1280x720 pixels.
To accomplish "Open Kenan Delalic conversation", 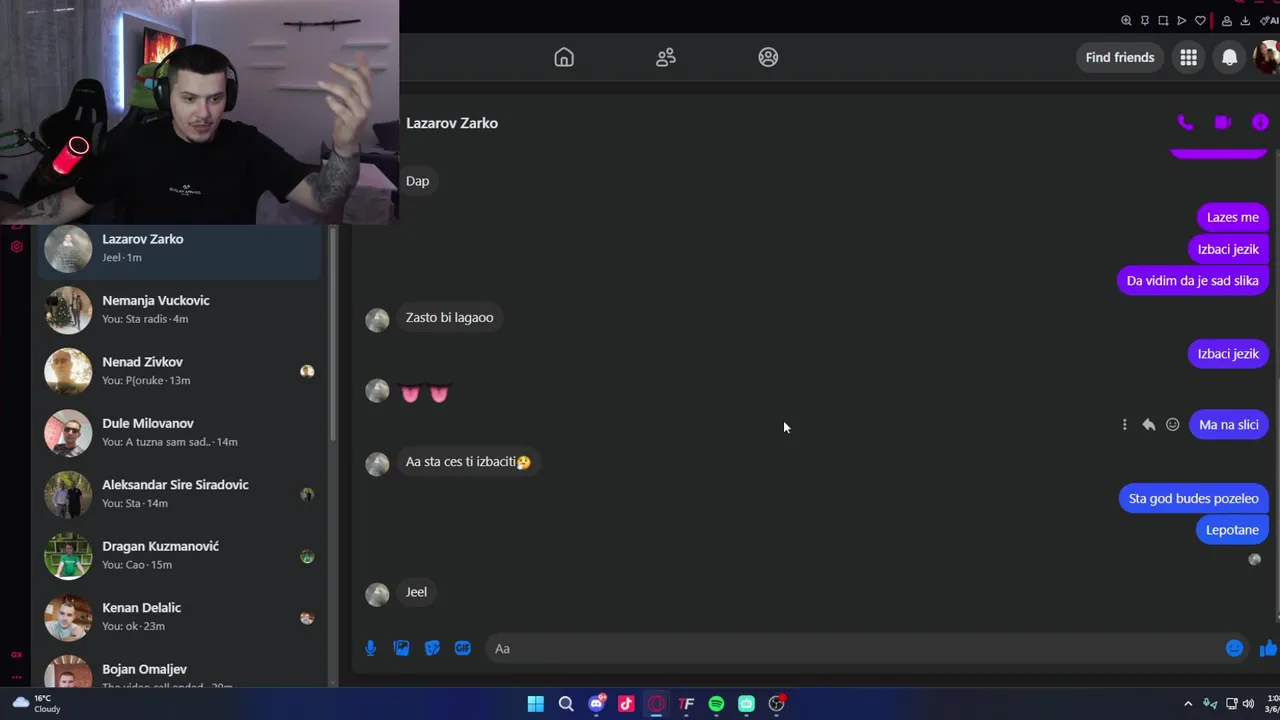I will [x=180, y=616].
